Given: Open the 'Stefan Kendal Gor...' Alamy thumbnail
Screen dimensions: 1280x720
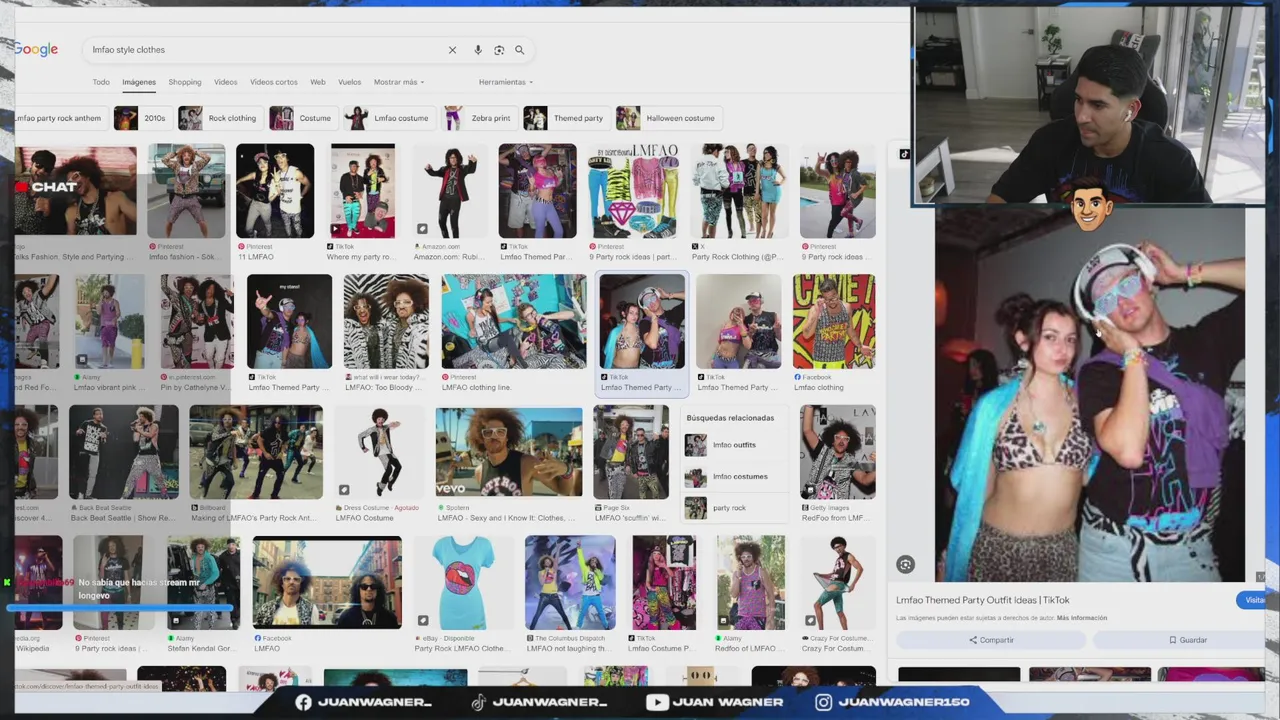Looking at the screenshot, I should click(204, 583).
